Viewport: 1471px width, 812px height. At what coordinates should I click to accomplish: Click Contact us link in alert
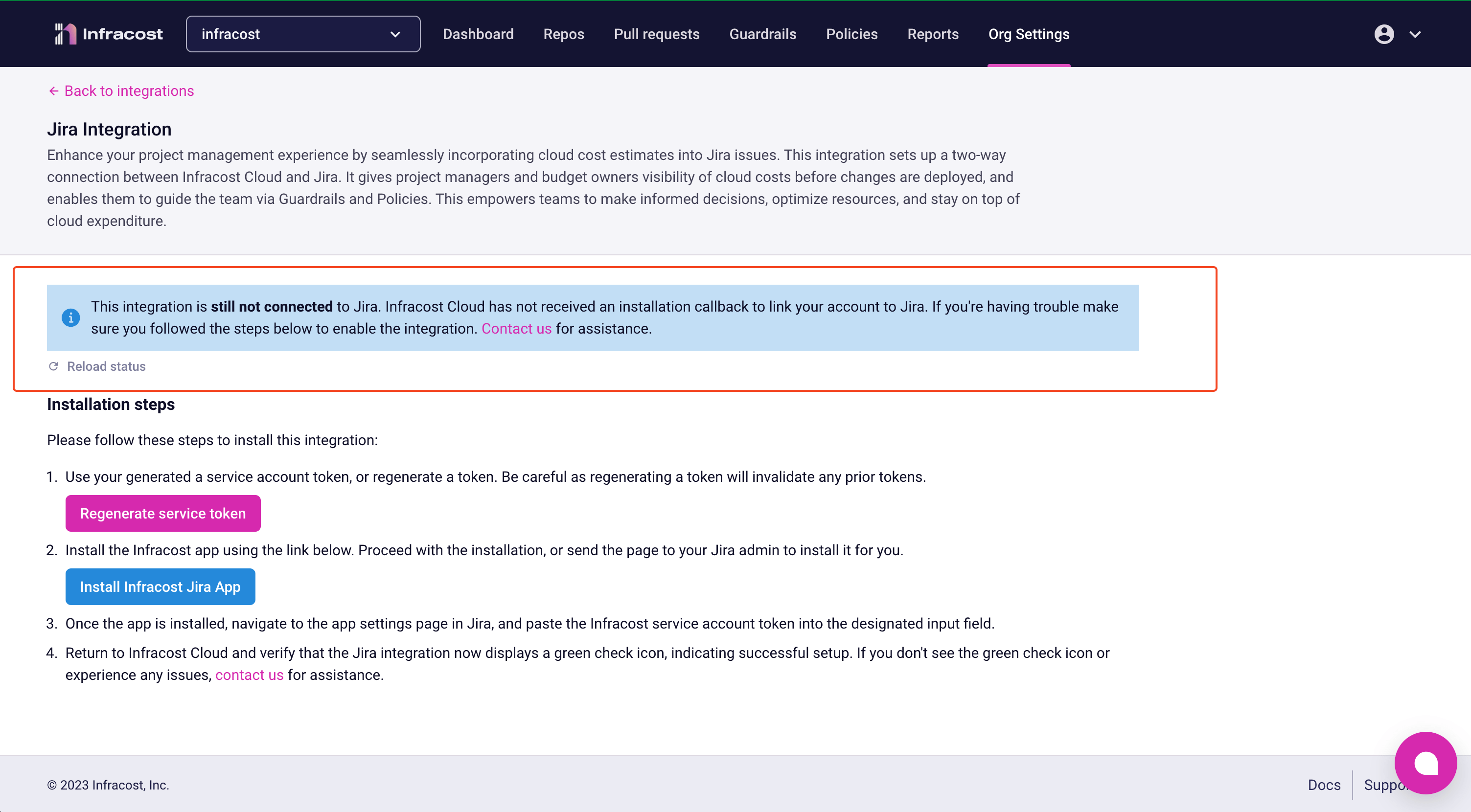tap(516, 328)
